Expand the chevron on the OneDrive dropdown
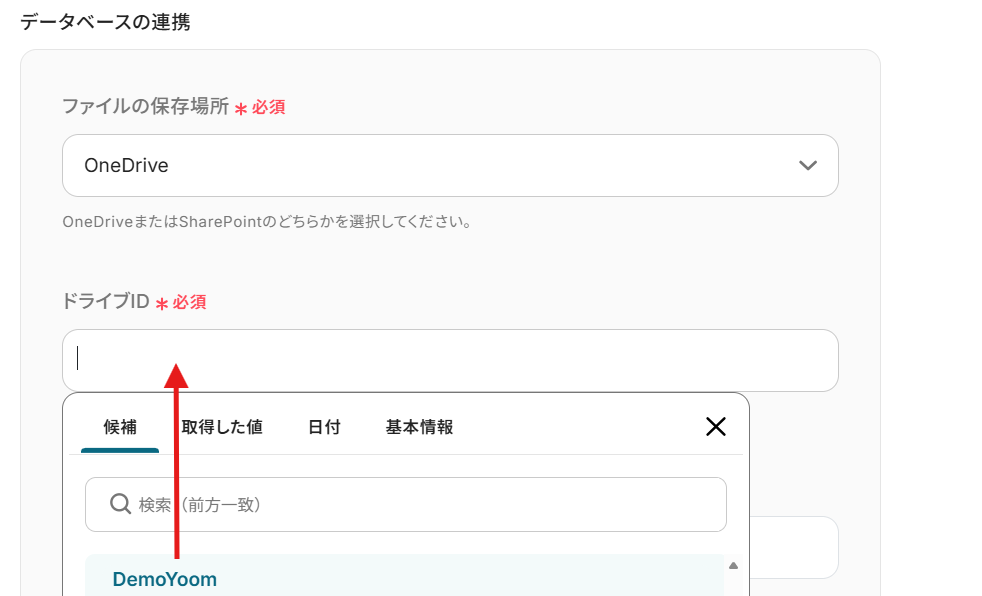982x596 pixels. [x=808, y=166]
